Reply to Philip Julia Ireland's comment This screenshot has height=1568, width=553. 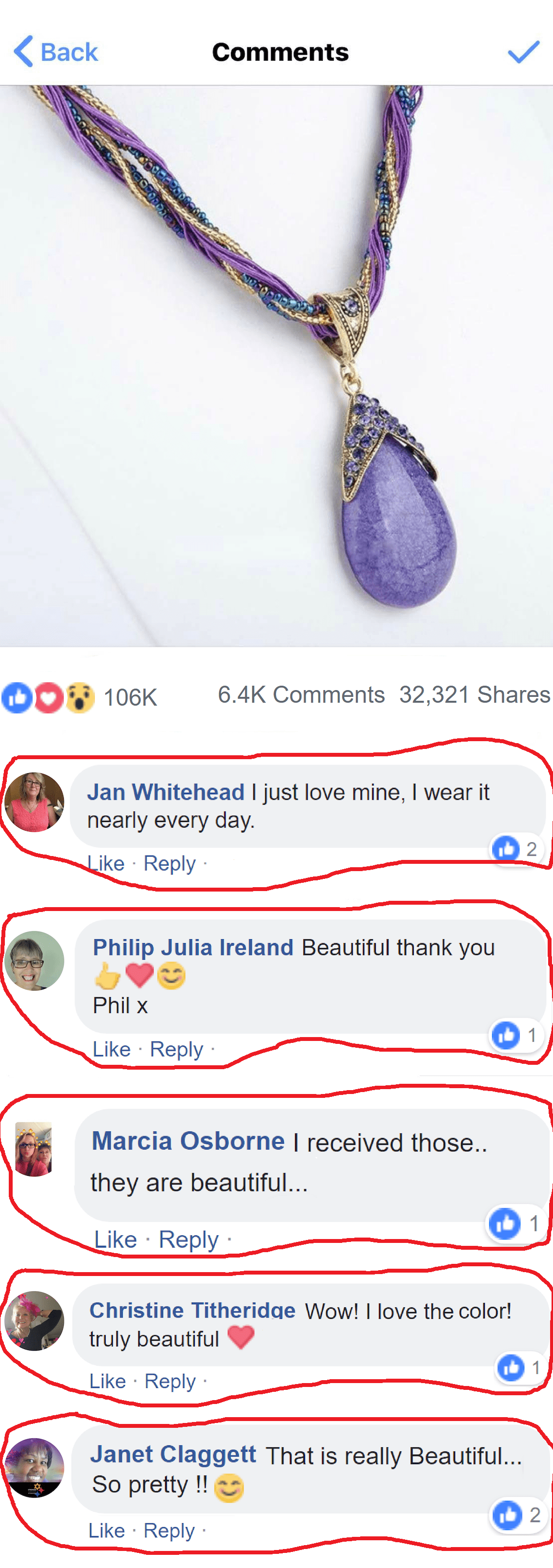click(177, 1049)
